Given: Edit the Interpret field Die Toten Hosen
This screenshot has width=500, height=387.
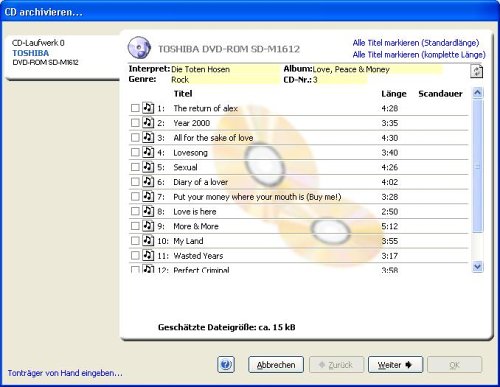Looking at the screenshot, I should pyautogui.click(x=225, y=69).
